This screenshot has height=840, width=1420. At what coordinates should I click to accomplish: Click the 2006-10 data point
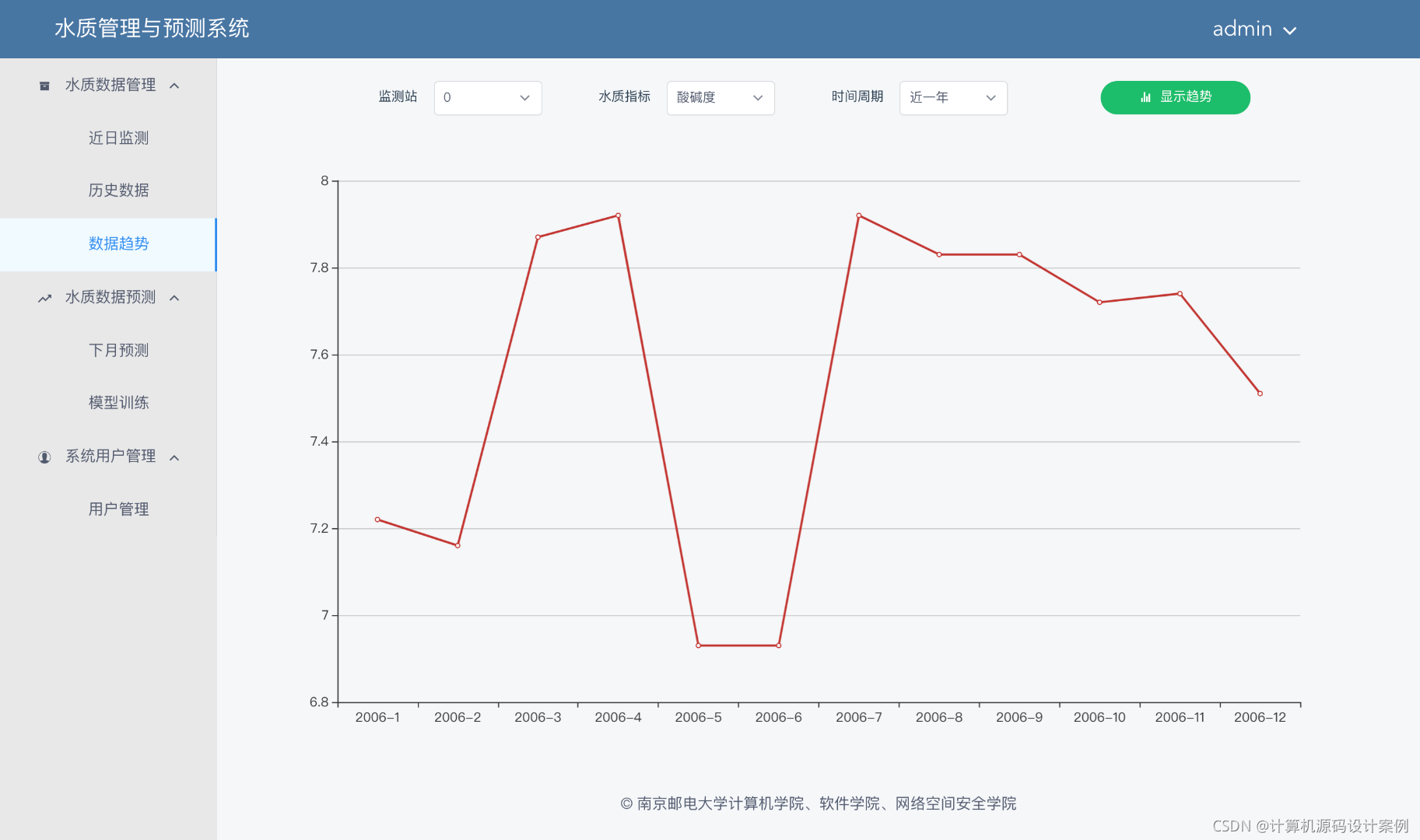(1099, 303)
